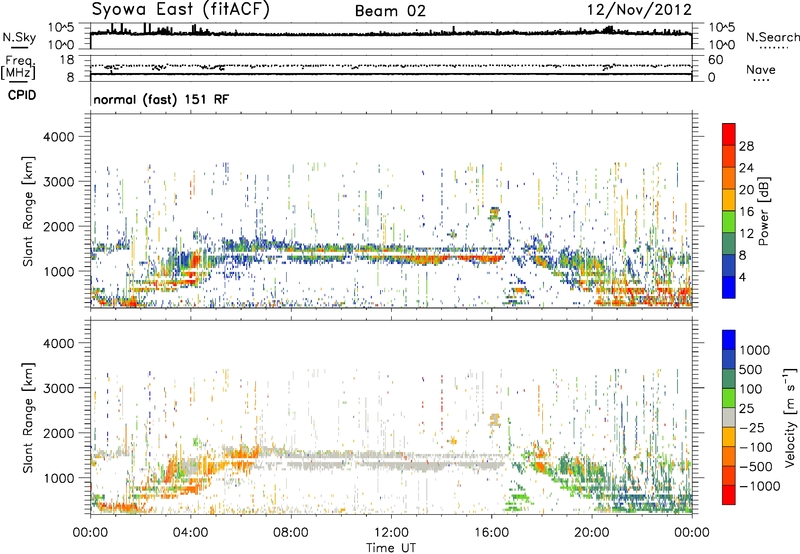Image resolution: width=800 pixels, height=554 pixels.
Task: Click the '28' power colorbar tick
Action: pyautogui.click(x=746, y=146)
